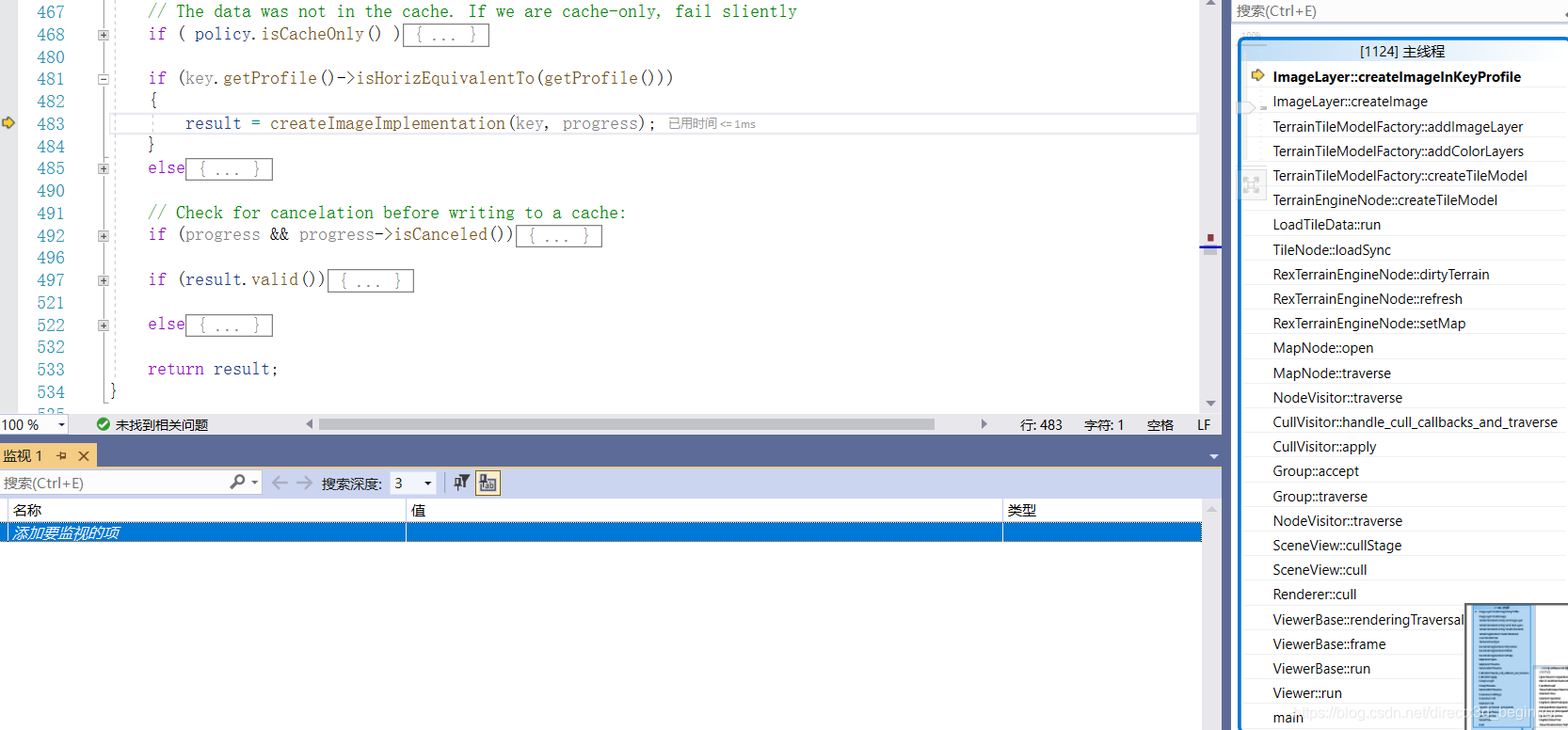Viewport: 1568px width, 730px height.
Task: Click the fit-to-view icon in Parallel Stacks
Action: click(1251, 185)
